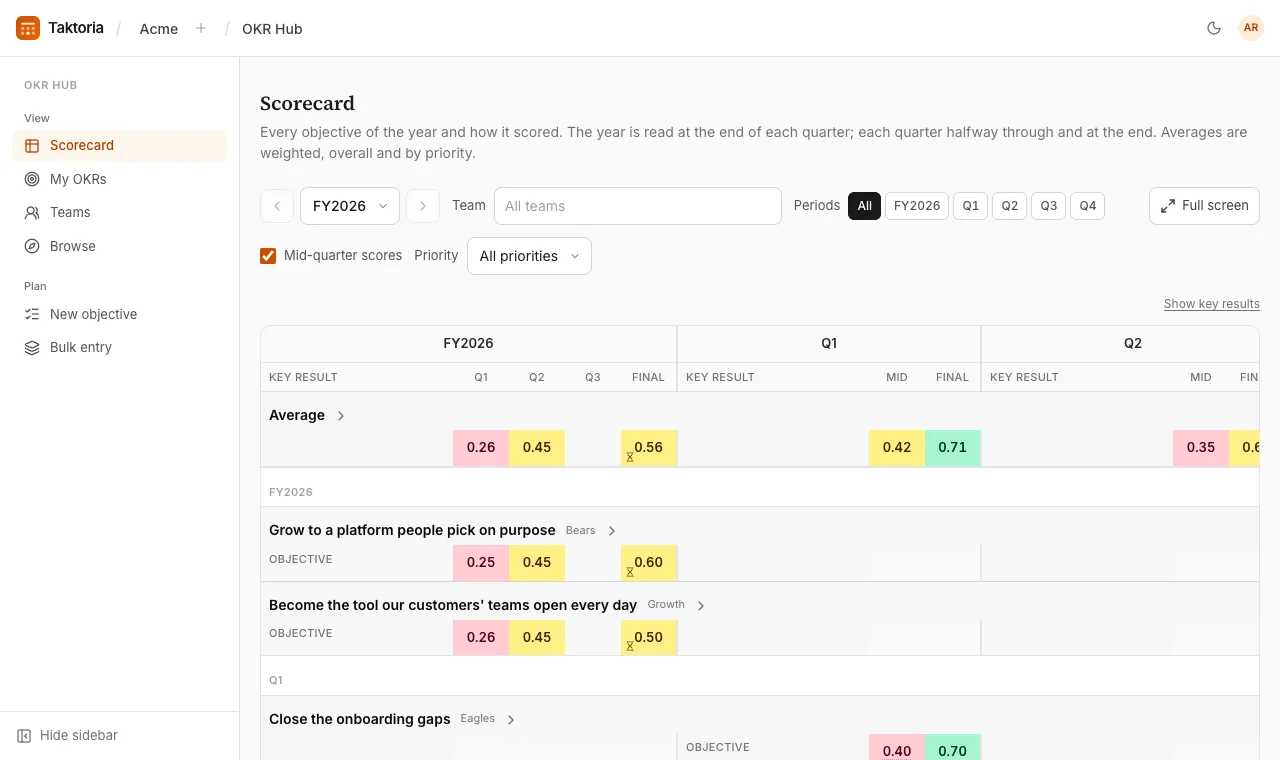Toggle dark mode moon icon
1280x760 pixels.
pyautogui.click(x=1214, y=28)
